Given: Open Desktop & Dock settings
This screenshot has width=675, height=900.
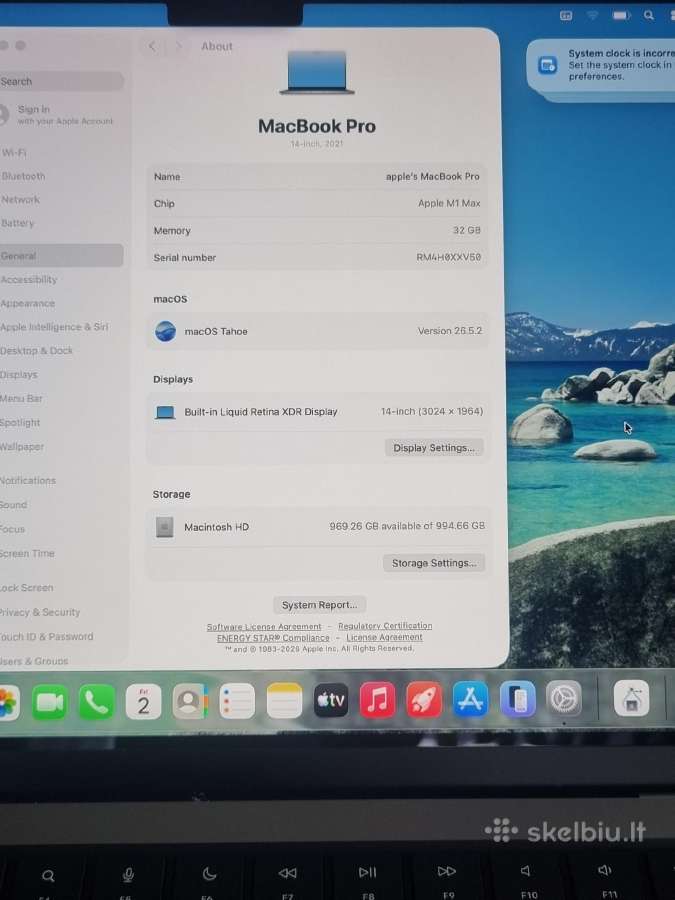Looking at the screenshot, I should point(60,351).
